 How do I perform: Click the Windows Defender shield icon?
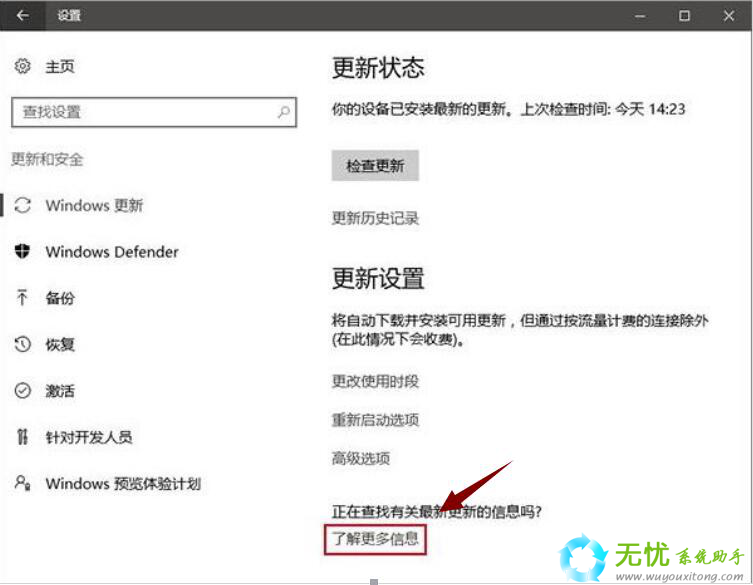[x=22, y=251]
